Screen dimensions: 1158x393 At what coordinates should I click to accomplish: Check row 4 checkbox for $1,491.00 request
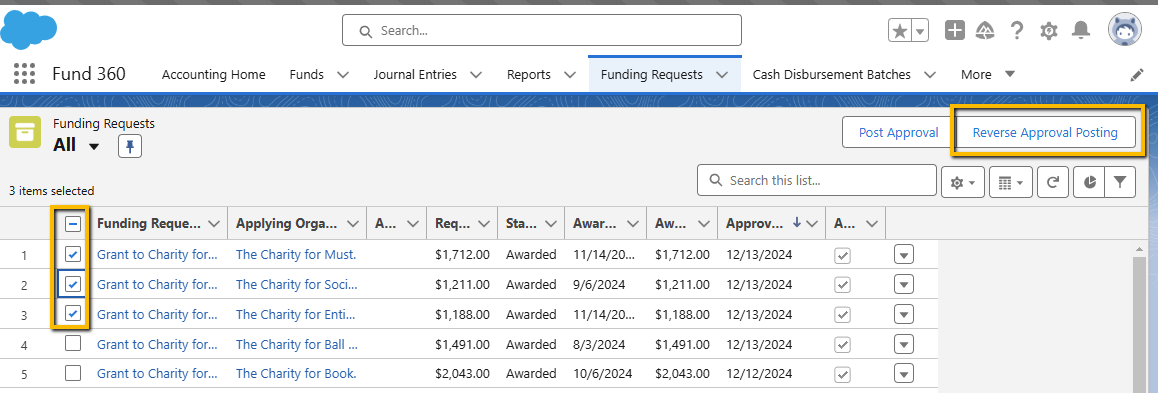(73, 344)
